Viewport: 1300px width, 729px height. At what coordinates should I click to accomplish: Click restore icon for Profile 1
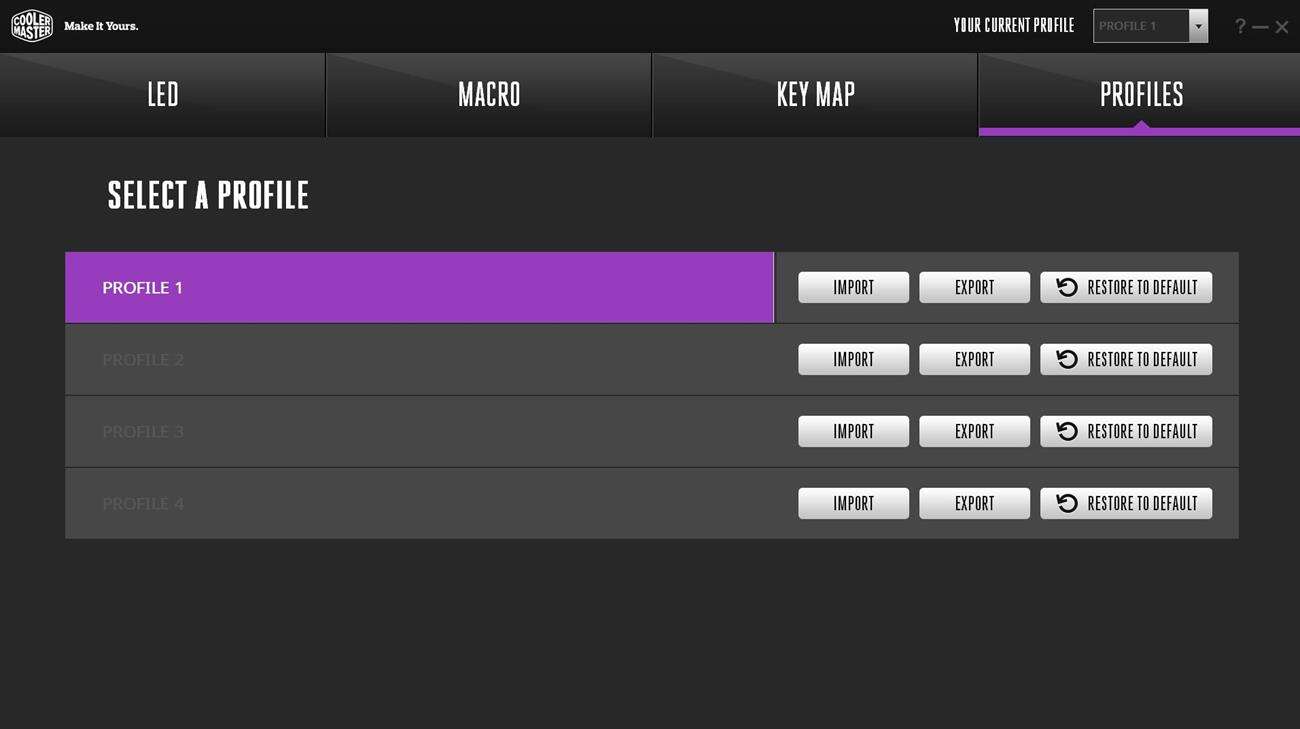tap(1067, 288)
